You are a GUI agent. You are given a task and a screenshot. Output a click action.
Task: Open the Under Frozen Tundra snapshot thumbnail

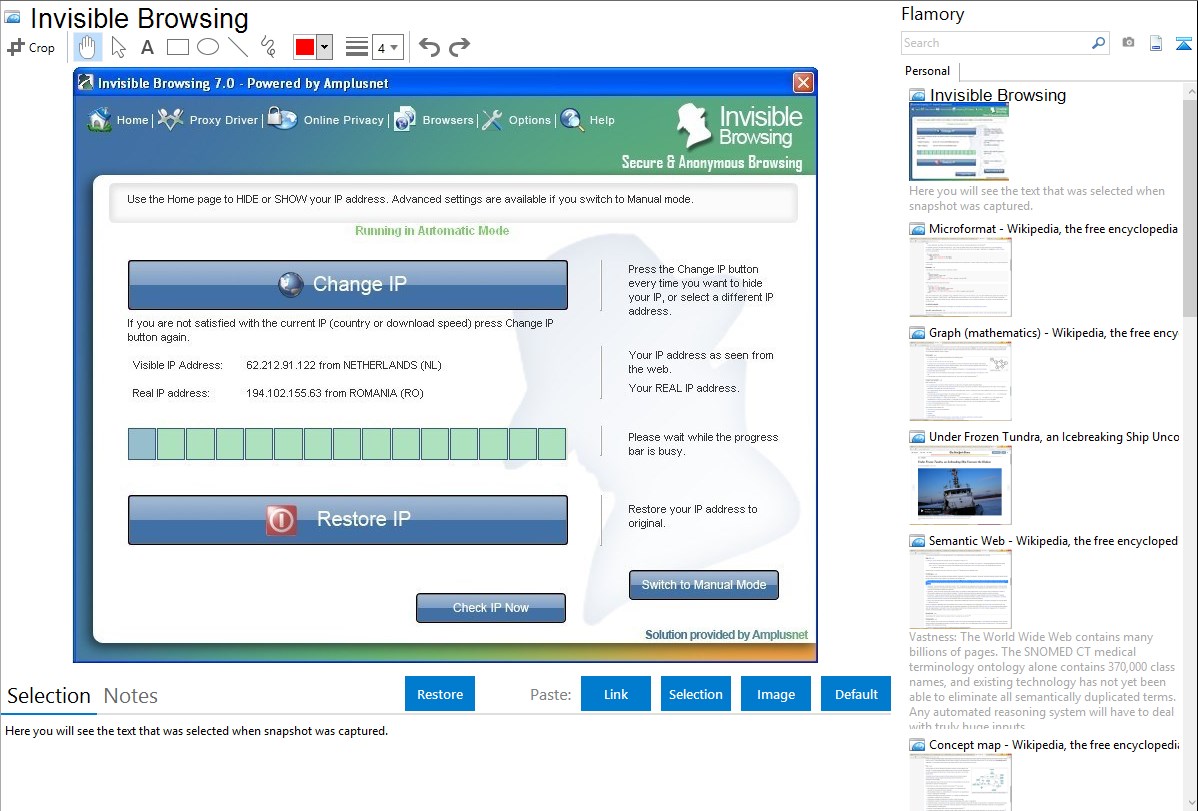pos(960,485)
